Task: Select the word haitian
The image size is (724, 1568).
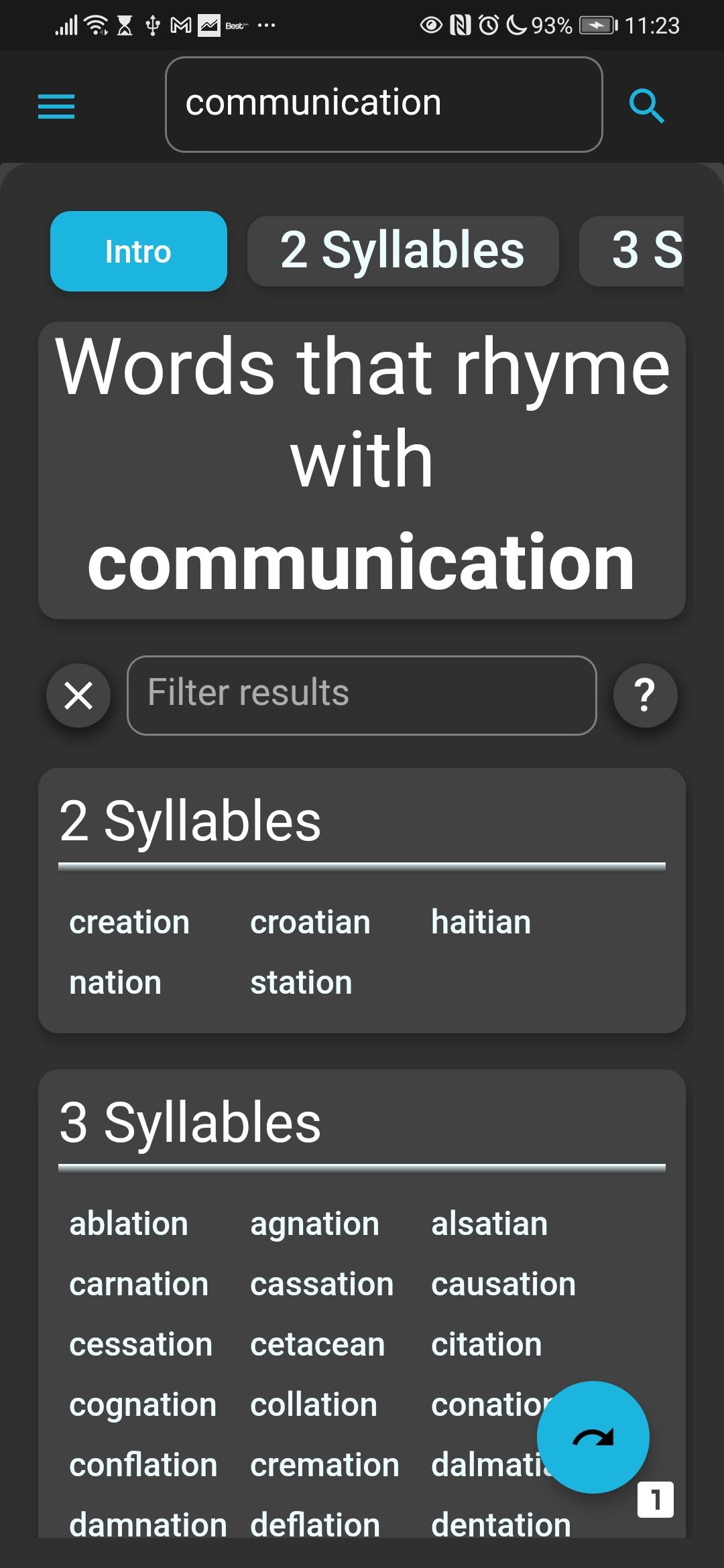Action: click(481, 922)
